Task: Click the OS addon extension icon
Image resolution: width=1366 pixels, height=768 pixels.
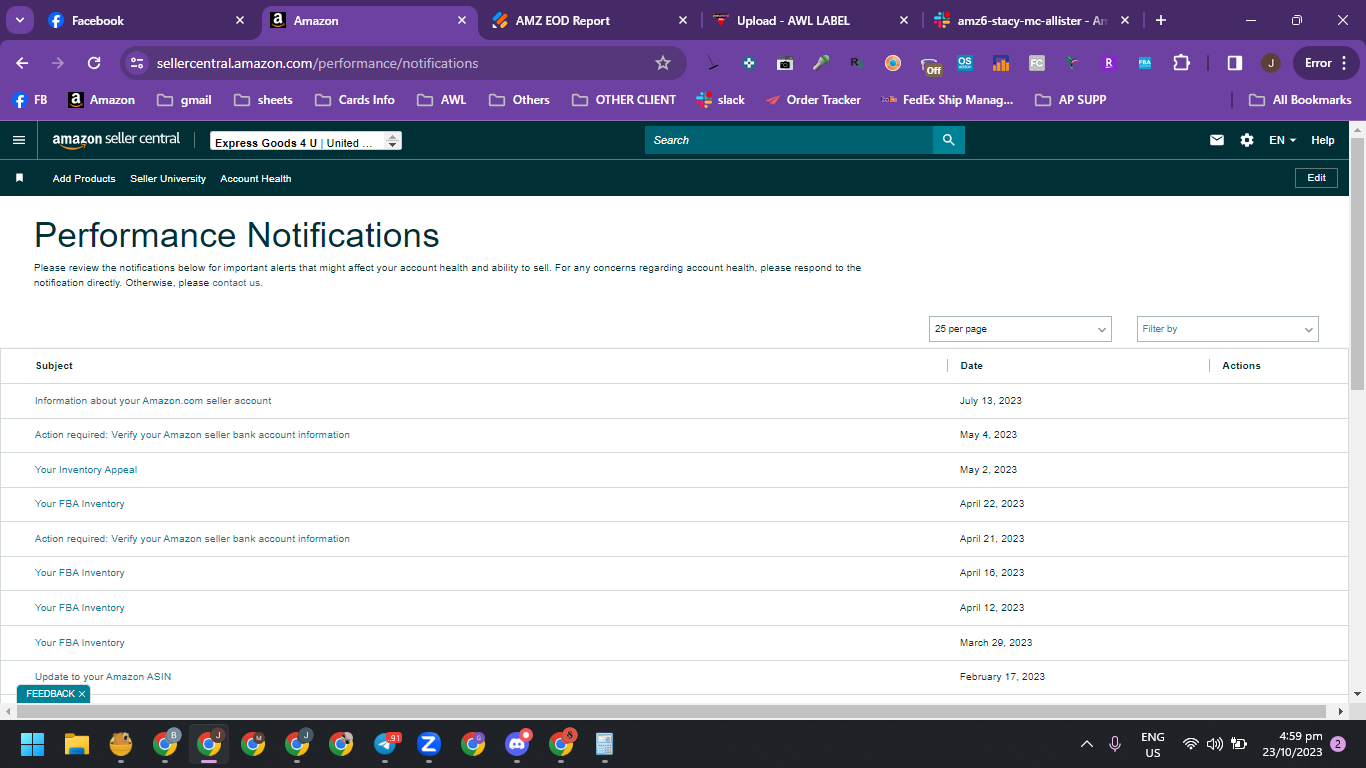Action: point(965,63)
